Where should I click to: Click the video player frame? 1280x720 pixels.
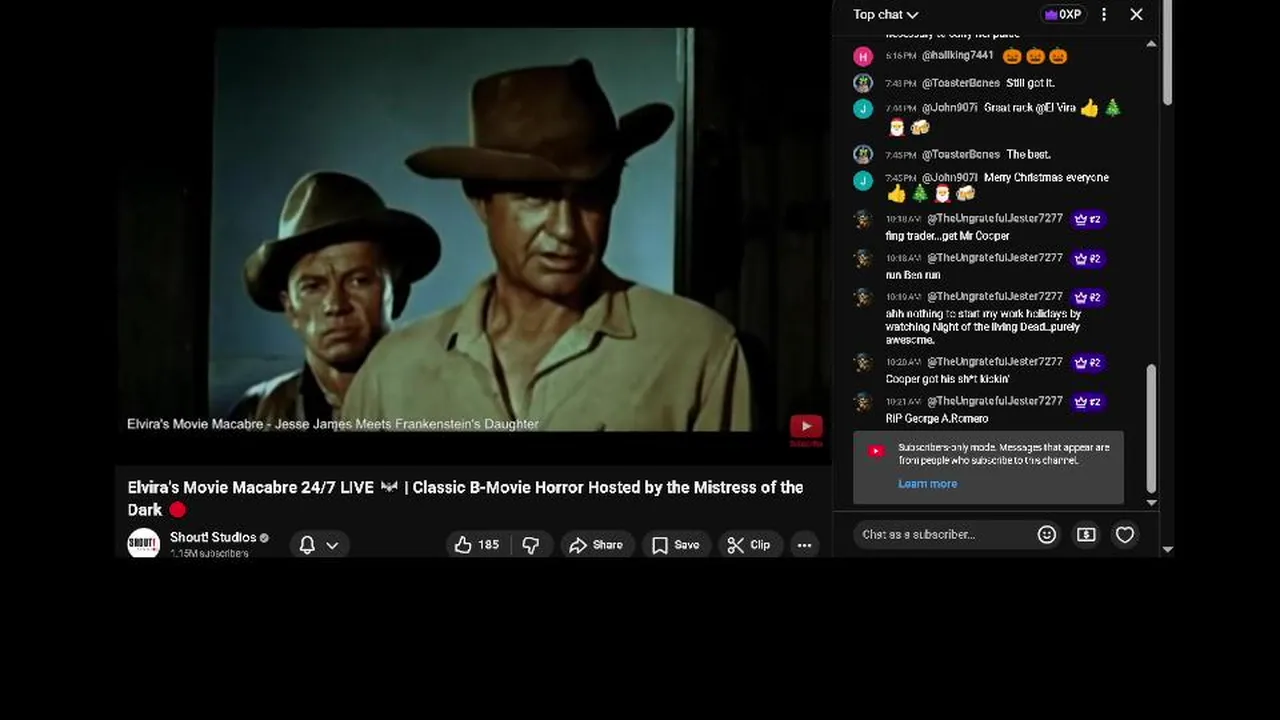pyautogui.click(x=473, y=232)
